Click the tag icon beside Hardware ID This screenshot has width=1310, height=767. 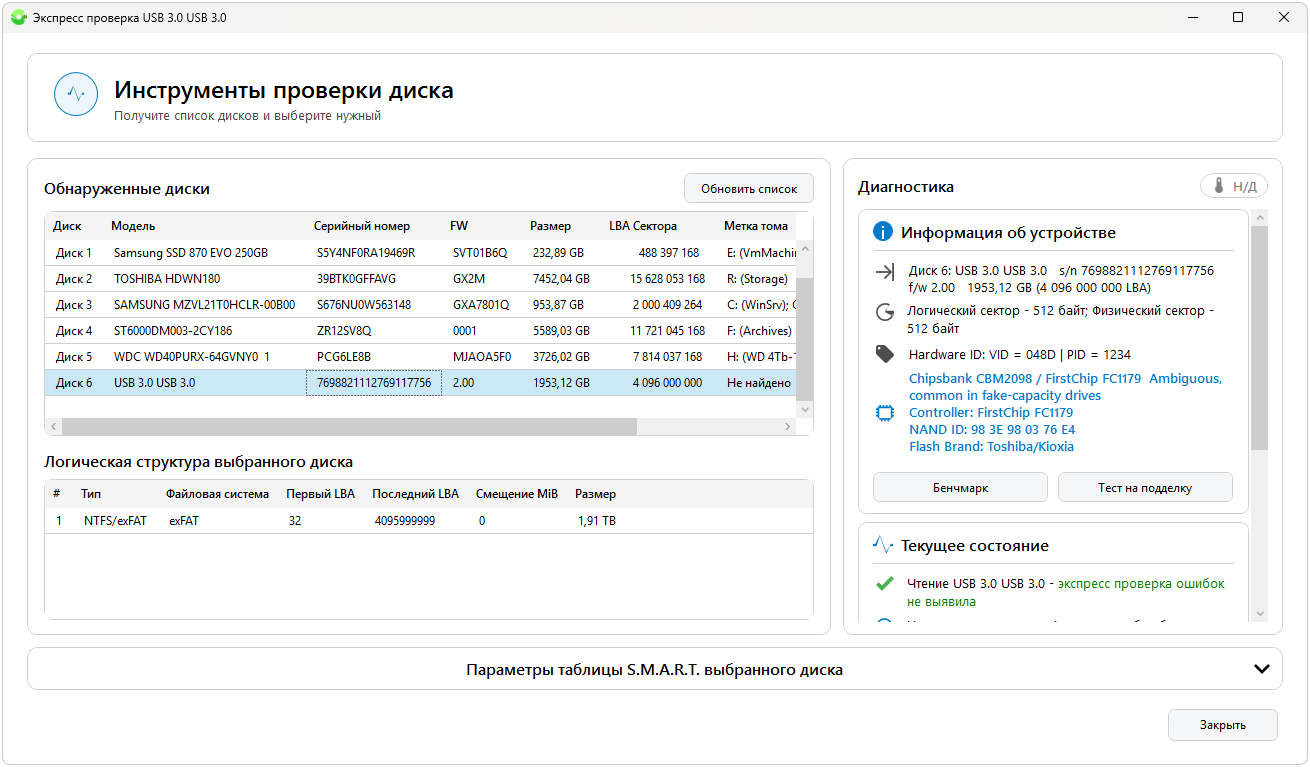[x=884, y=354]
